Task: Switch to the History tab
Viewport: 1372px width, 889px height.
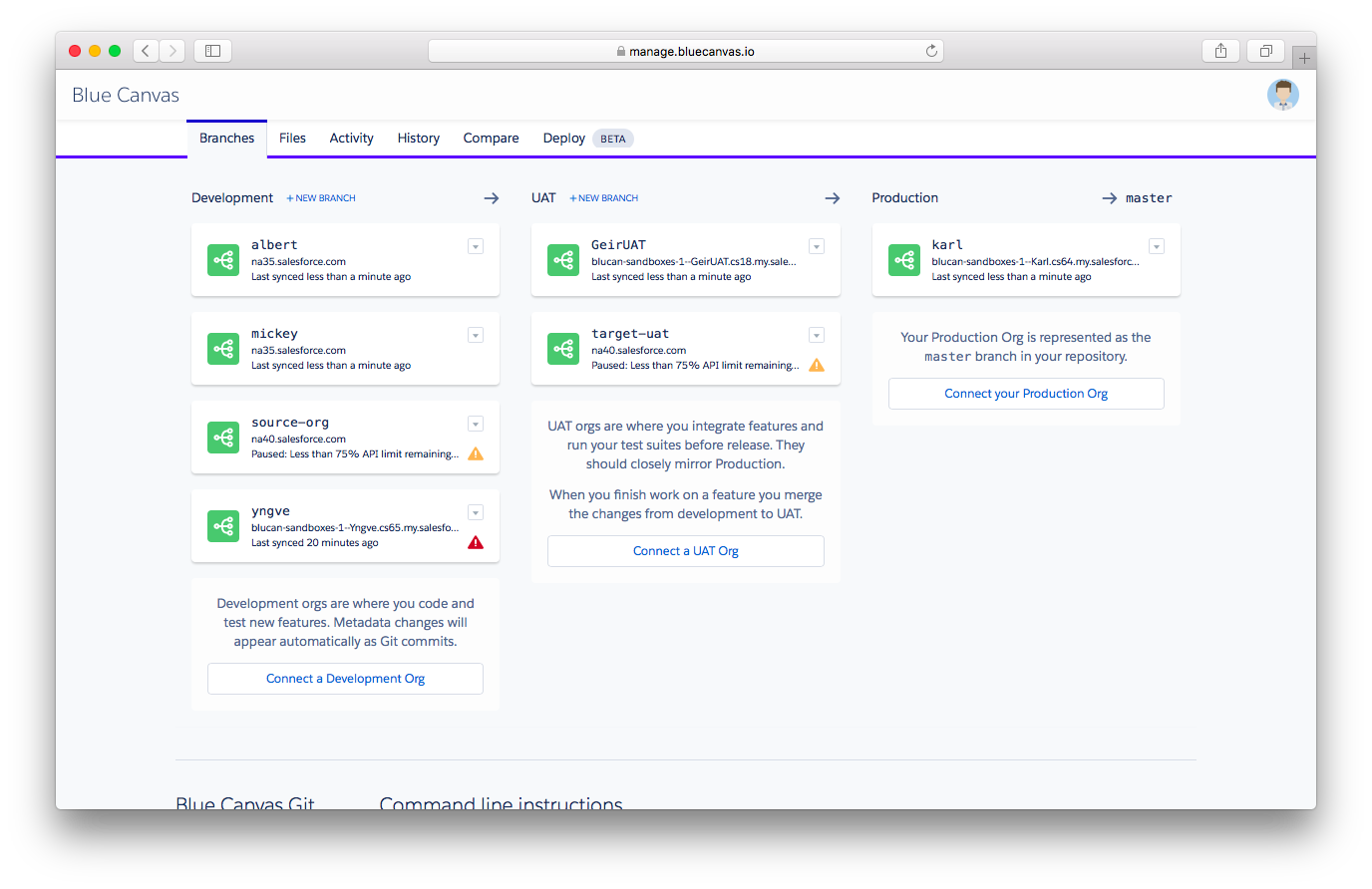Action: coord(419,139)
